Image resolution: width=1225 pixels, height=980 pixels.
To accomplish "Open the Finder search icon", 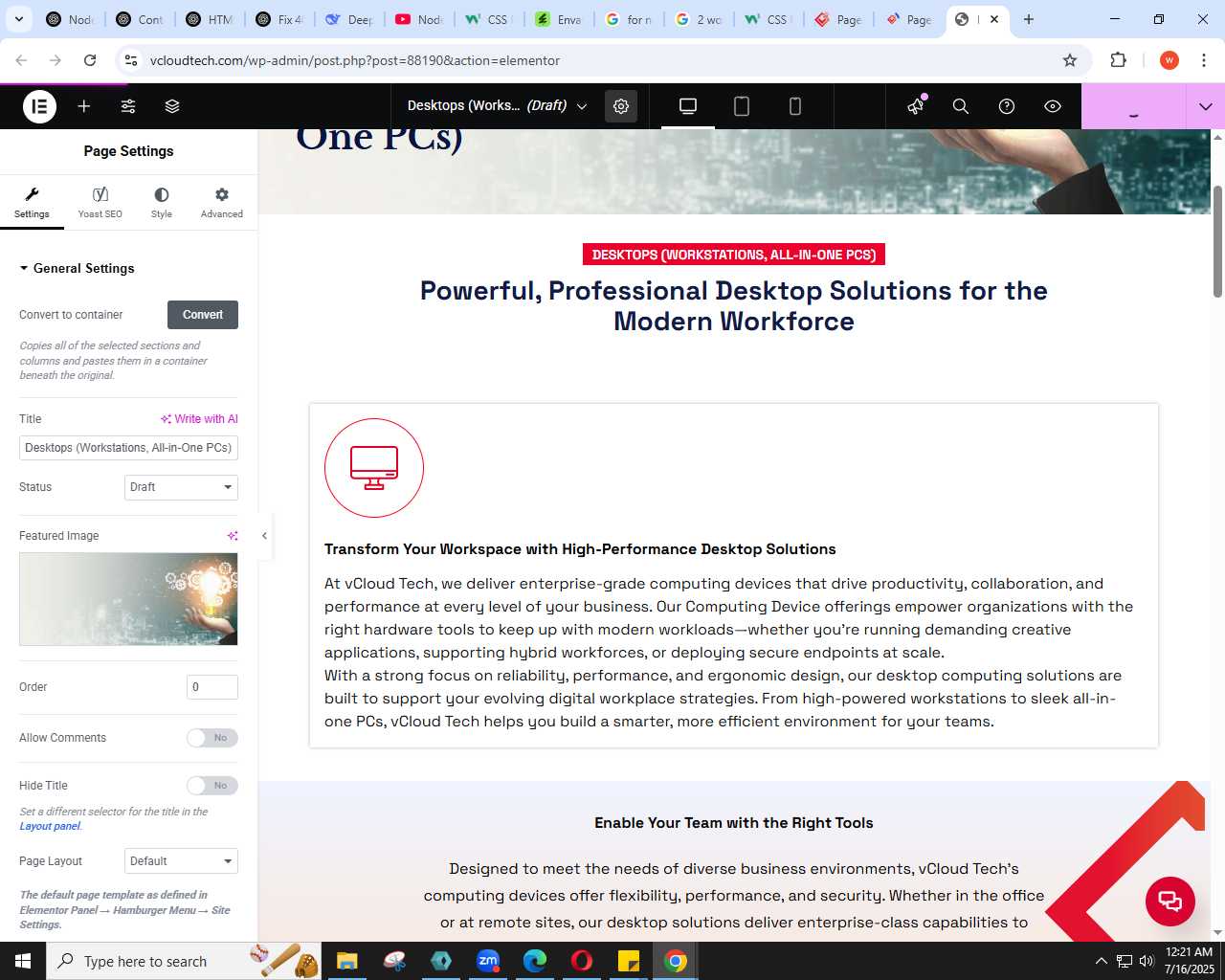I will 961,106.
